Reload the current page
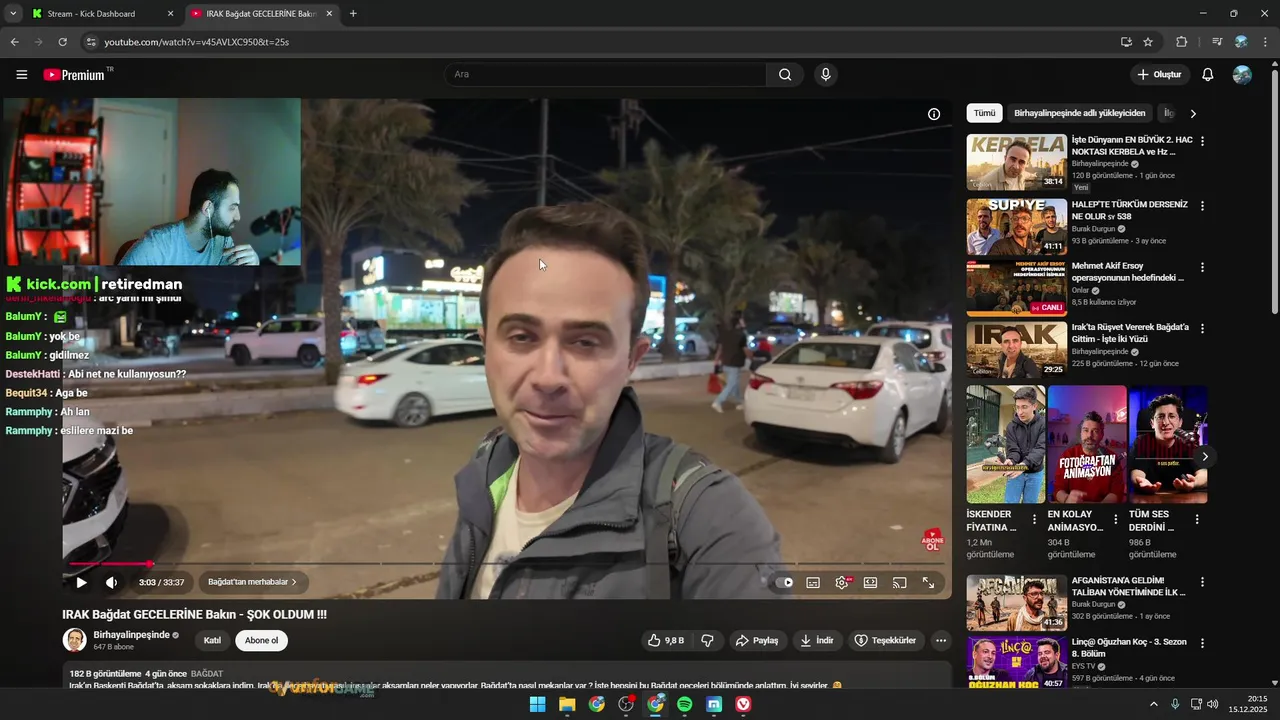This screenshot has width=1280, height=720. pos(62,42)
